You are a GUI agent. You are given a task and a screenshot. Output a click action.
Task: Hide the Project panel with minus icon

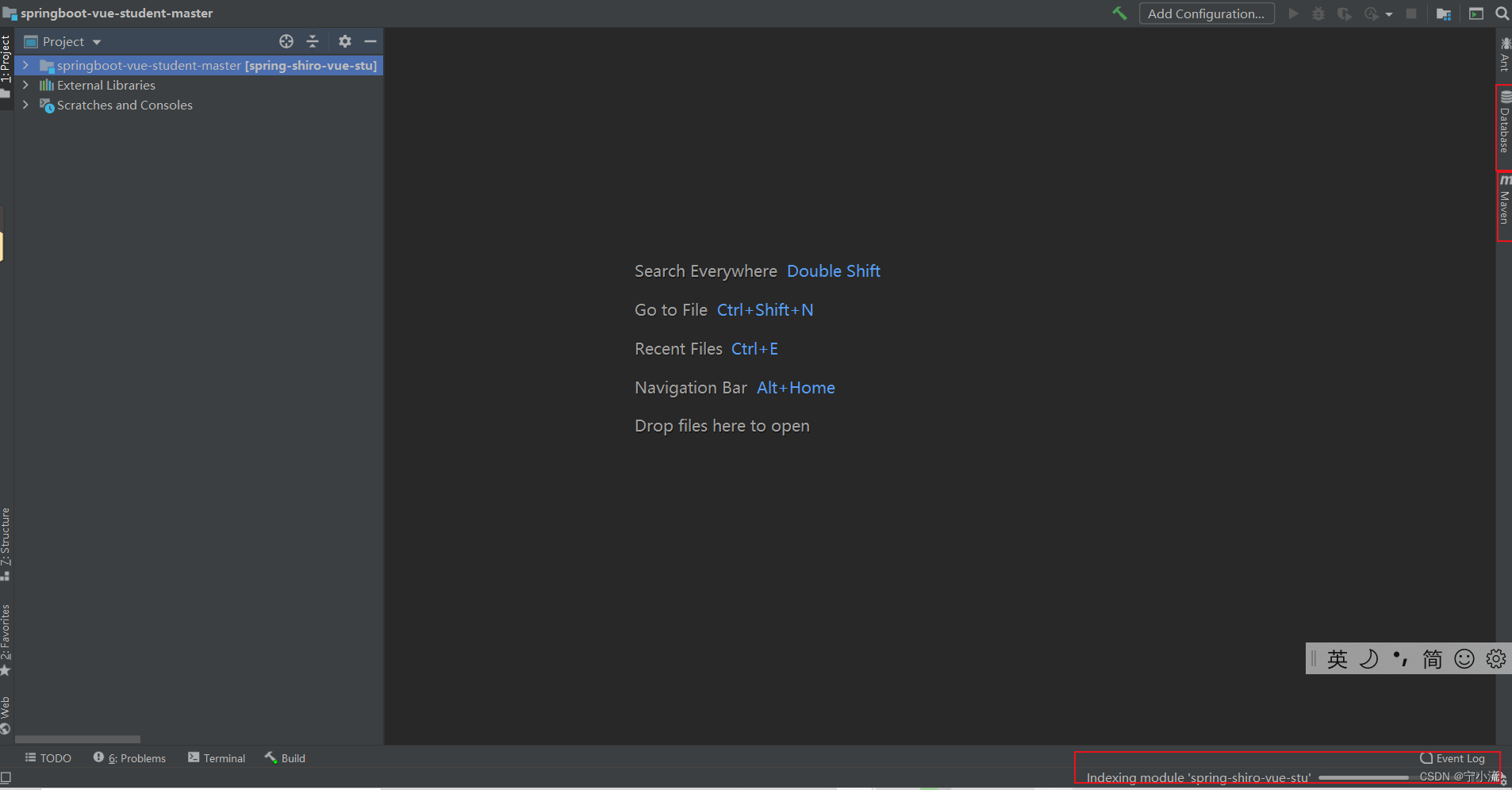coord(370,41)
